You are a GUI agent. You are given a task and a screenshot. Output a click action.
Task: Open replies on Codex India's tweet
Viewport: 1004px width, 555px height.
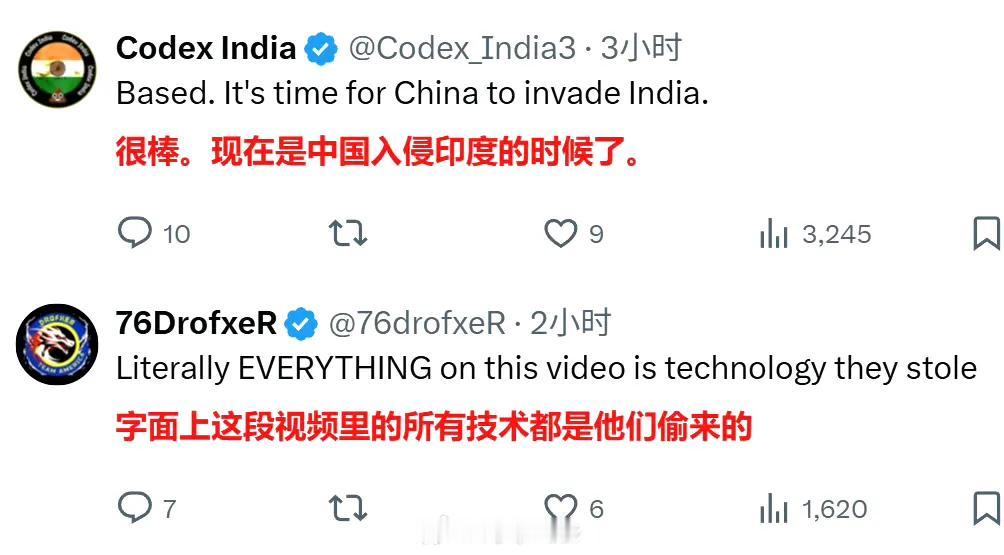pos(154,233)
